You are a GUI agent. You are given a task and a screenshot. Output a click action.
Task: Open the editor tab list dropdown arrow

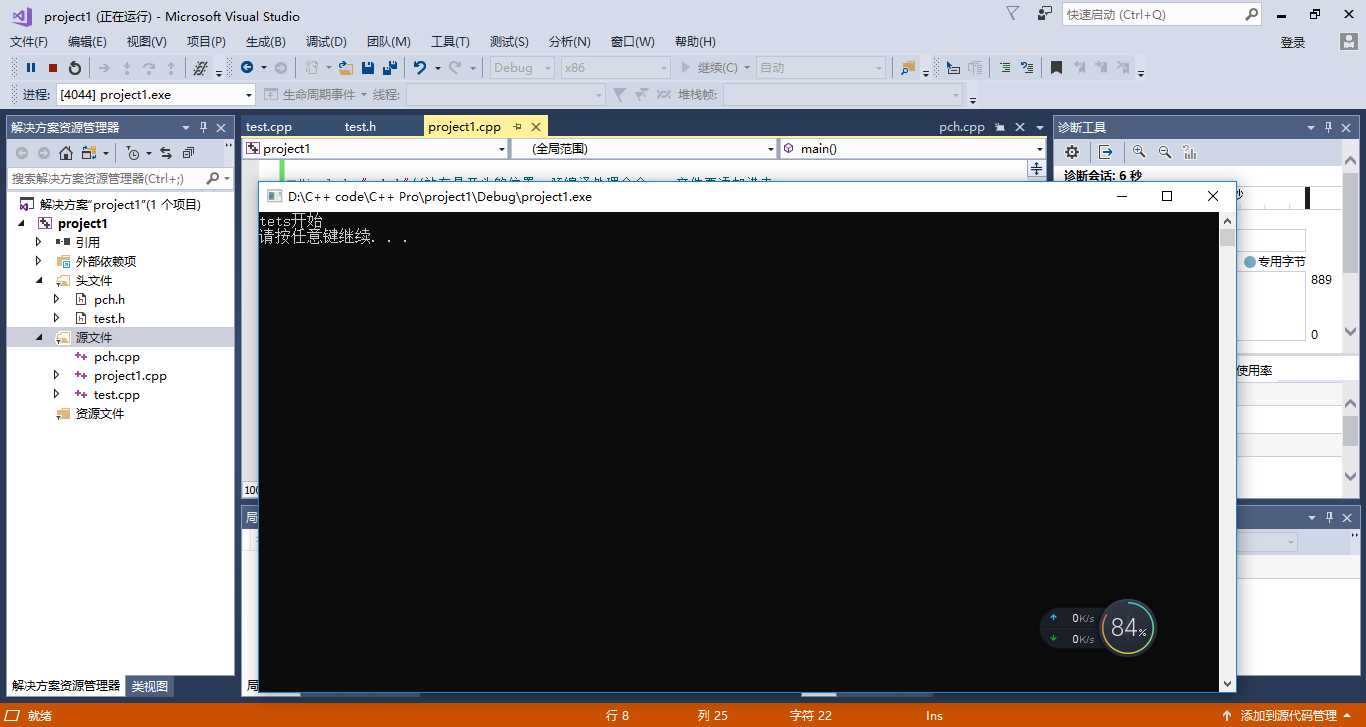[1041, 127]
